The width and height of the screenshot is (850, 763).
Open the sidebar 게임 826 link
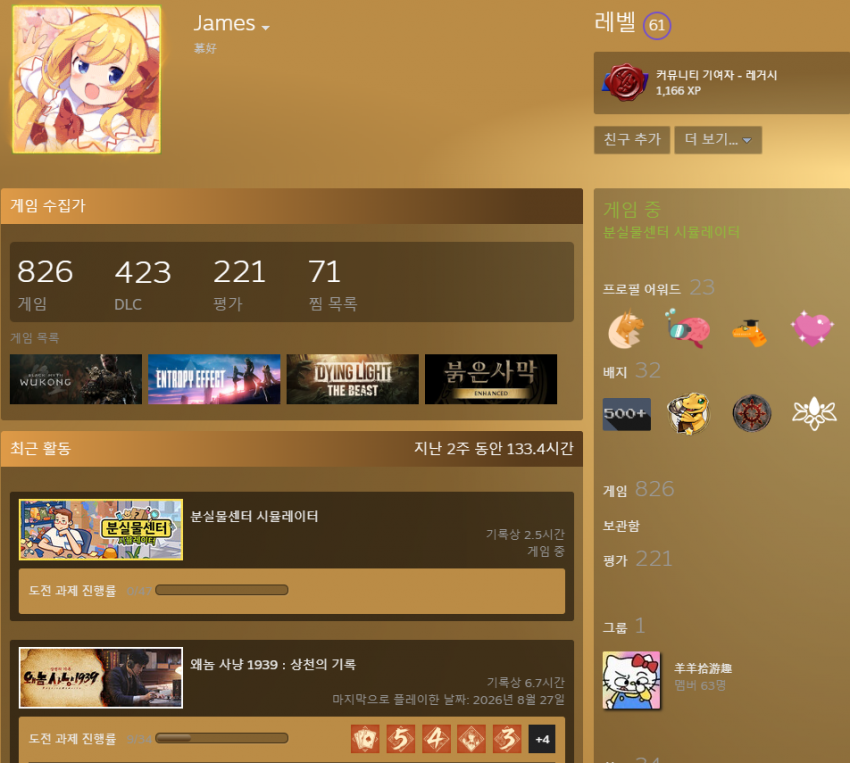pyautogui.click(x=639, y=489)
